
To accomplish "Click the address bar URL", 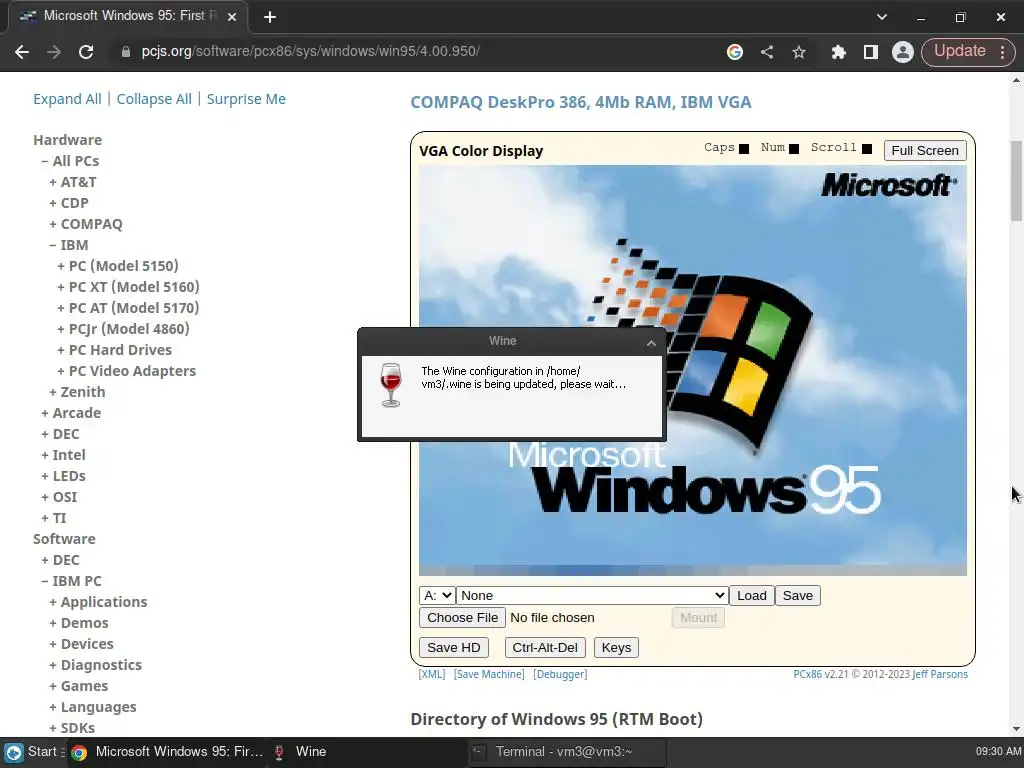I will [310, 51].
